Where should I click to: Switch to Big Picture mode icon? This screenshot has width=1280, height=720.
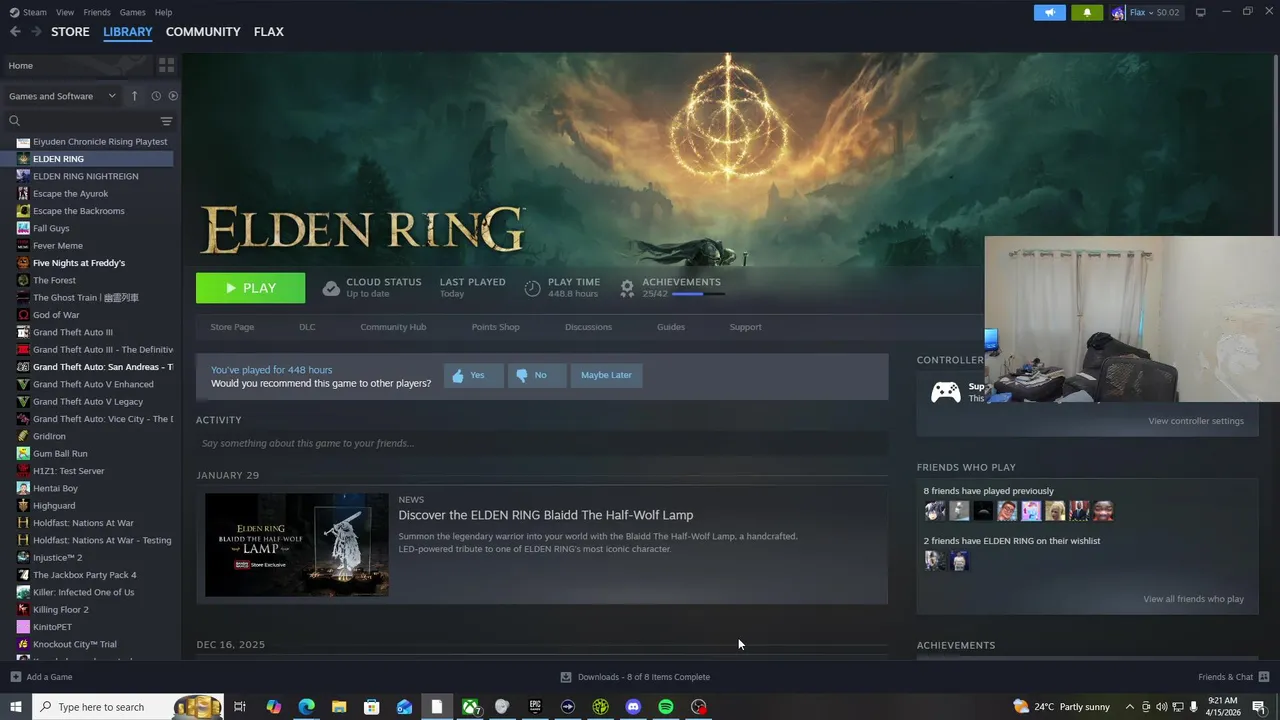(1201, 12)
